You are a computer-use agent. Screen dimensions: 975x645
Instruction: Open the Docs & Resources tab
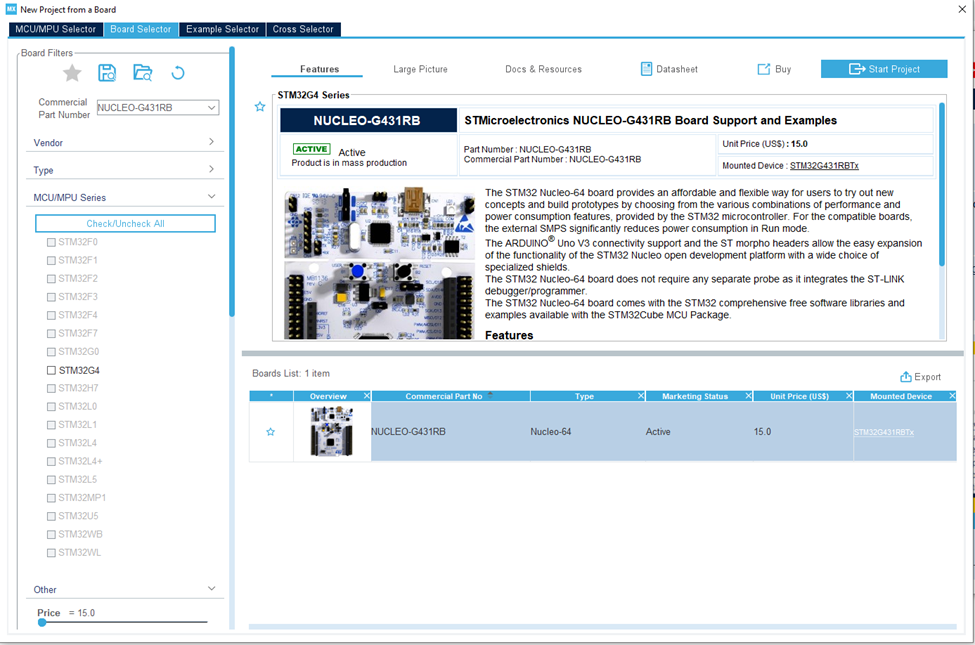tap(543, 69)
